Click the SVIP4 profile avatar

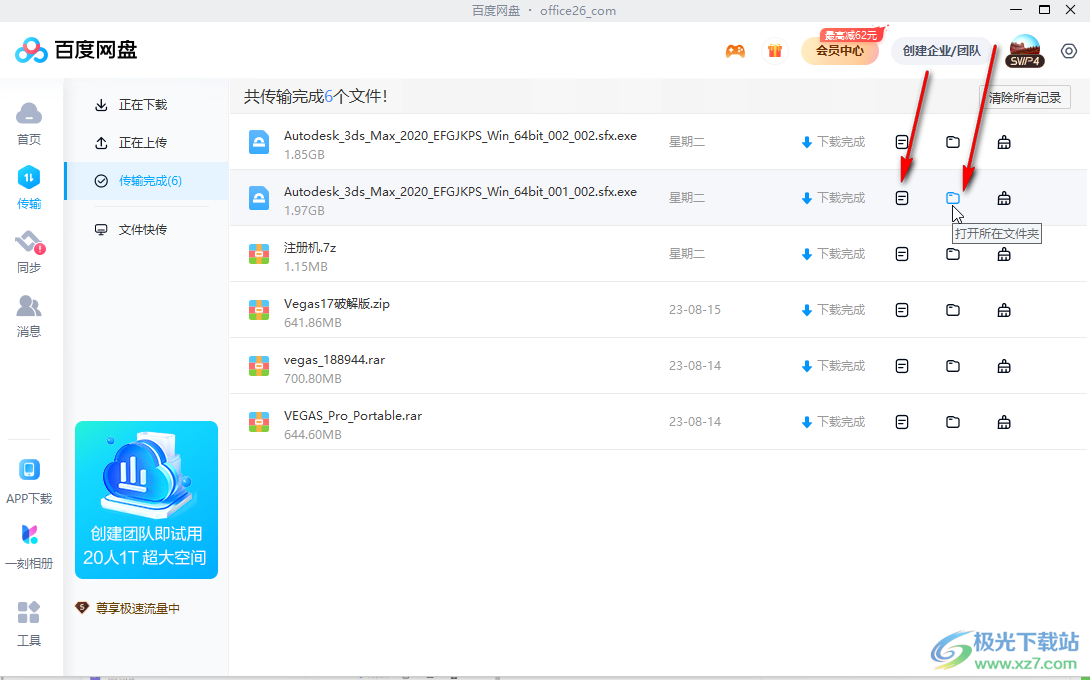1024,50
